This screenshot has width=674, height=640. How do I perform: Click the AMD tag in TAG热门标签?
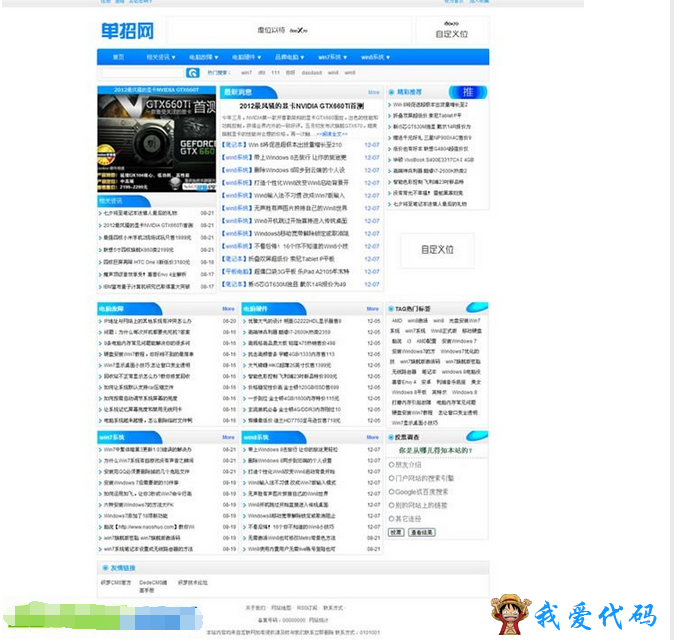pos(397,321)
